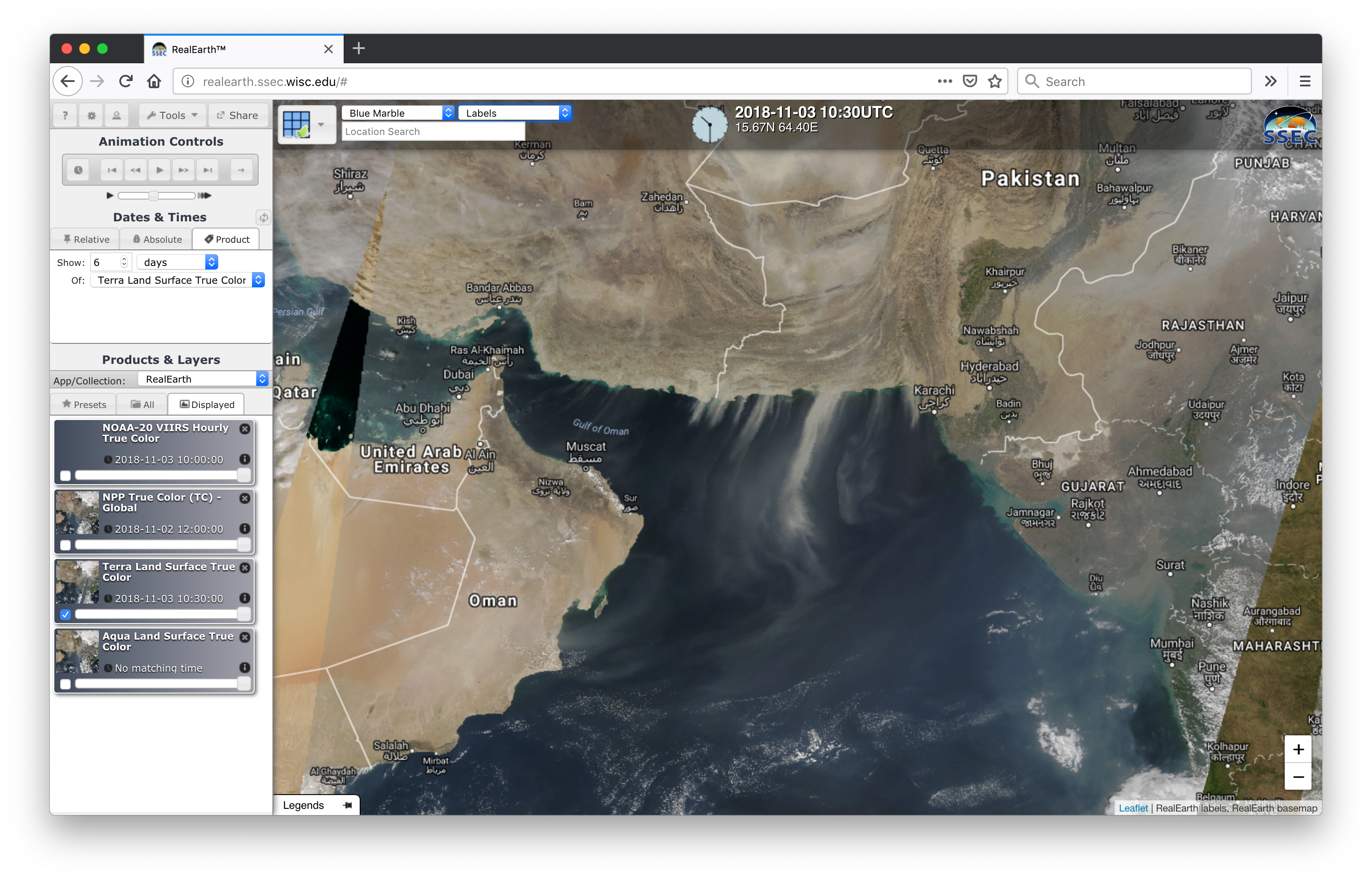Screen dimensions: 1372x881
Task: Switch to the Absolute tab
Action: (x=157, y=239)
